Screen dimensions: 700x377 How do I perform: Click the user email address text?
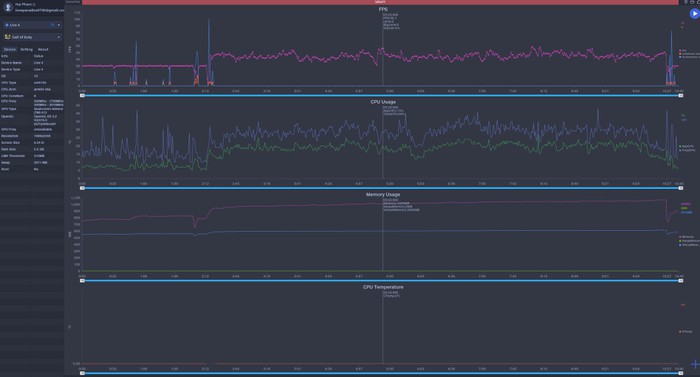tap(39, 10)
